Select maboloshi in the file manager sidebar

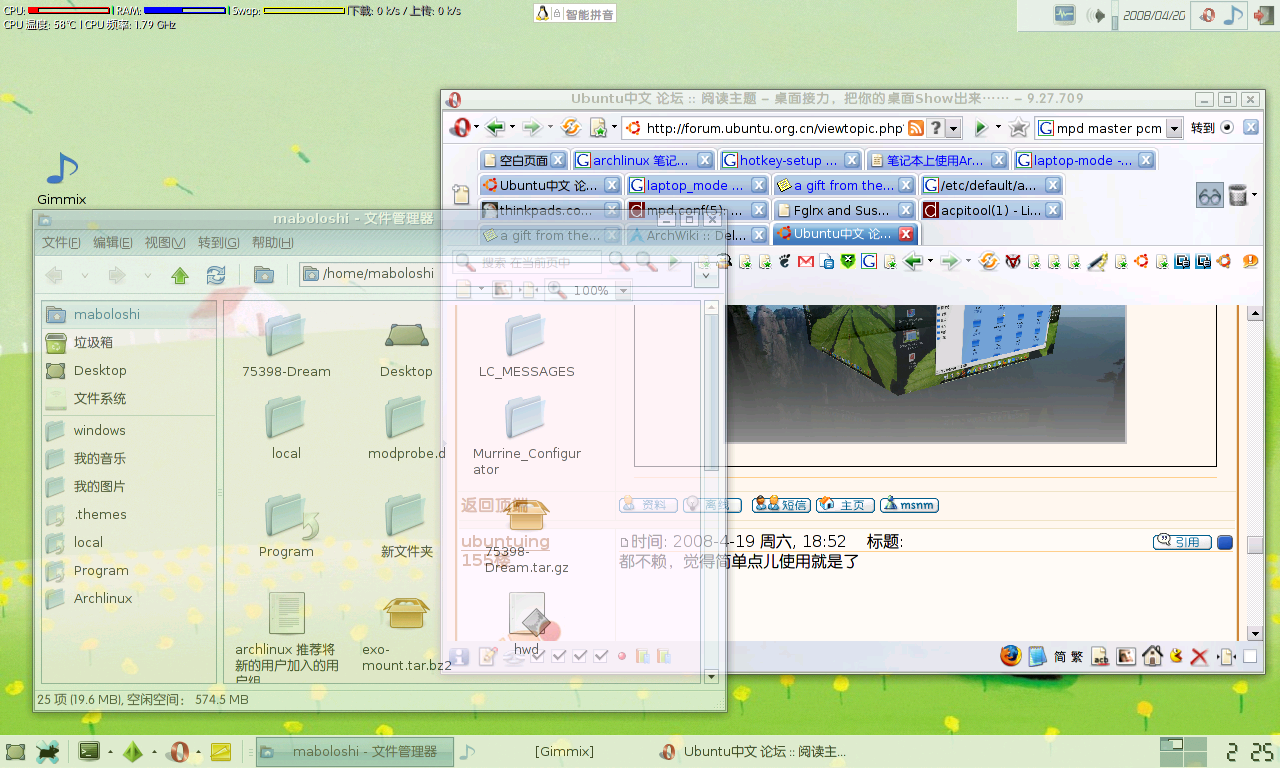(x=128, y=314)
